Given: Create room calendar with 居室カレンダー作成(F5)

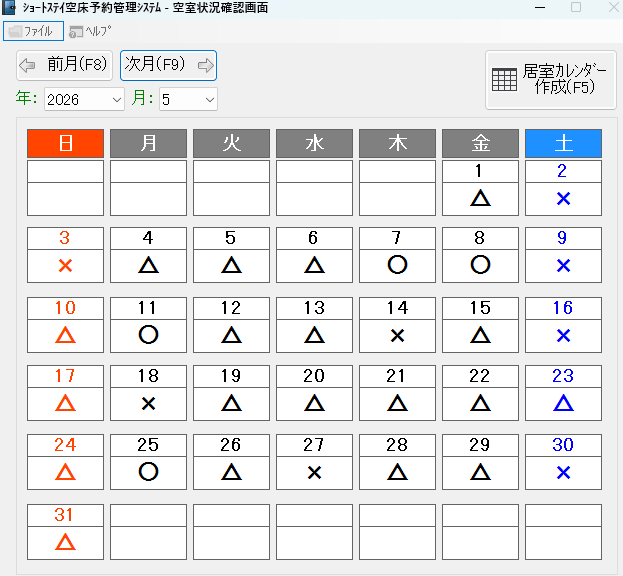Looking at the screenshot, I should pyautogui.click(x=550, y=79).
